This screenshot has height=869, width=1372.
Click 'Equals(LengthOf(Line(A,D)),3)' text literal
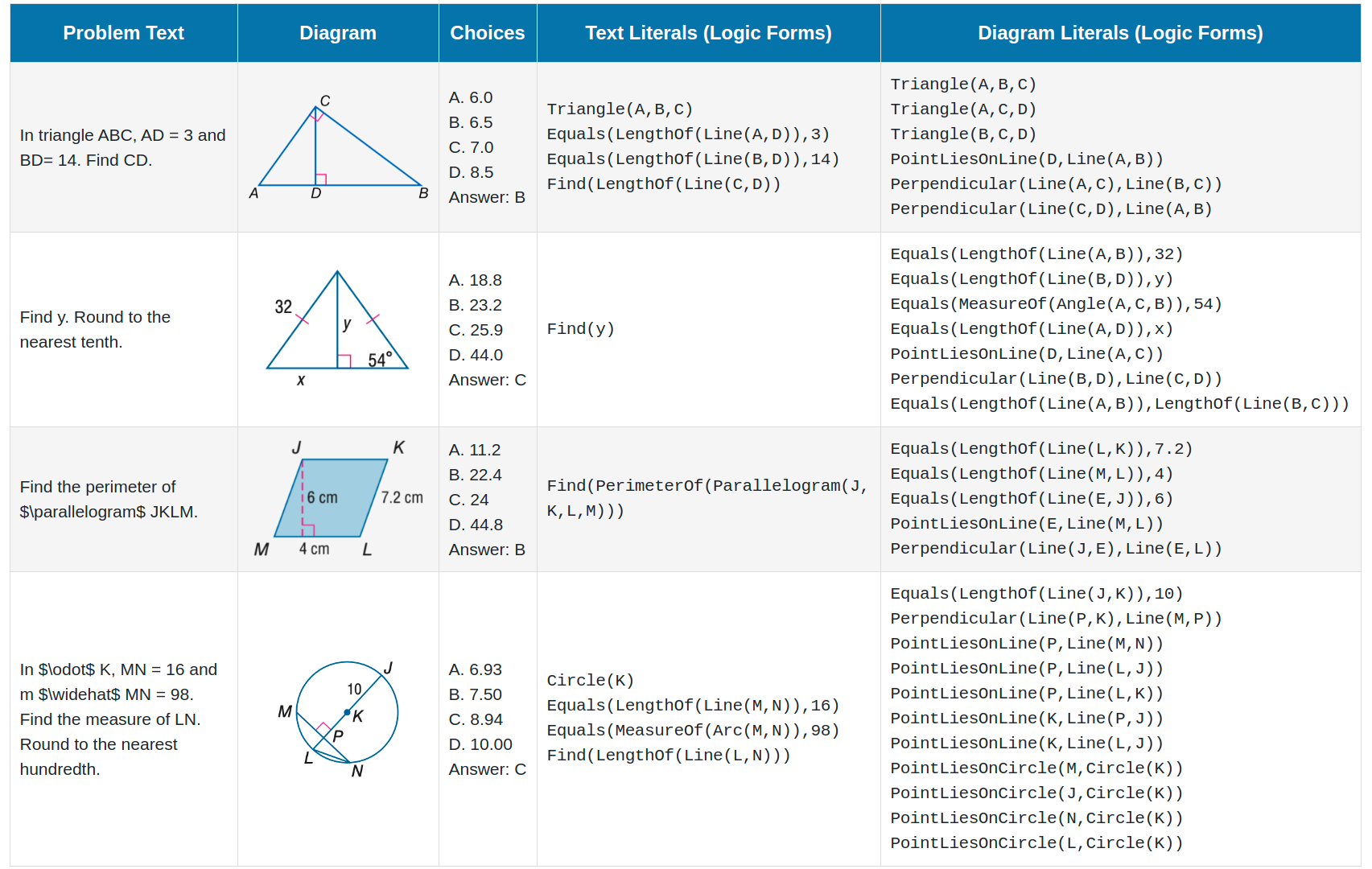688,134
